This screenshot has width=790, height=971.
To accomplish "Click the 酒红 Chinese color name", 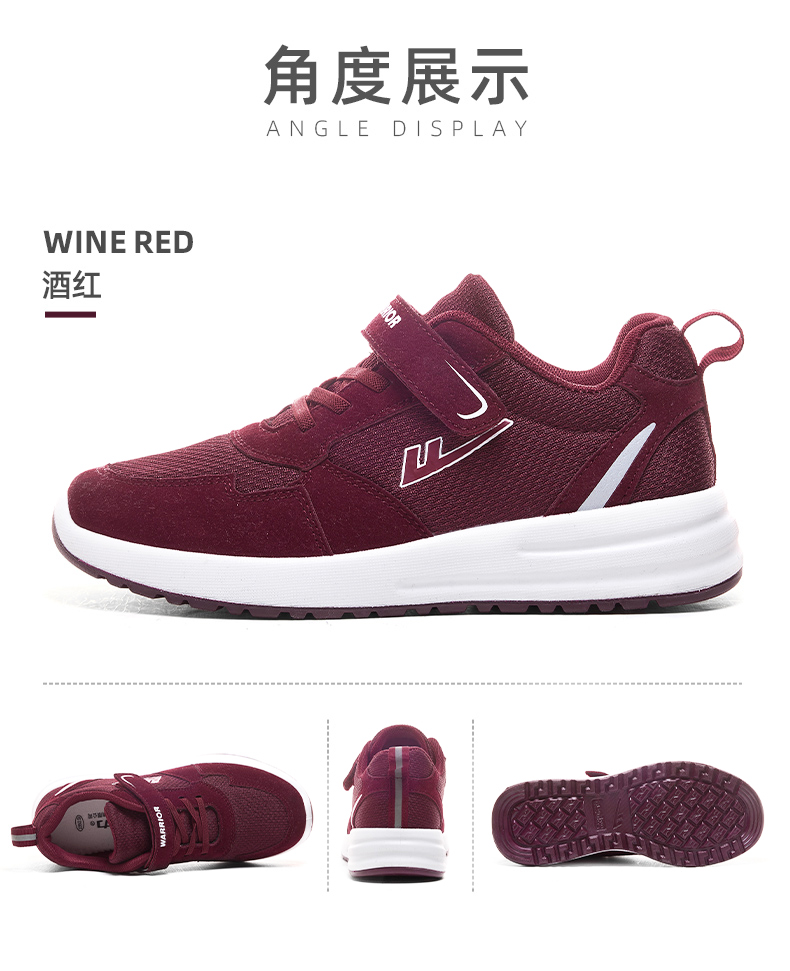I will (x=72, y=285).
